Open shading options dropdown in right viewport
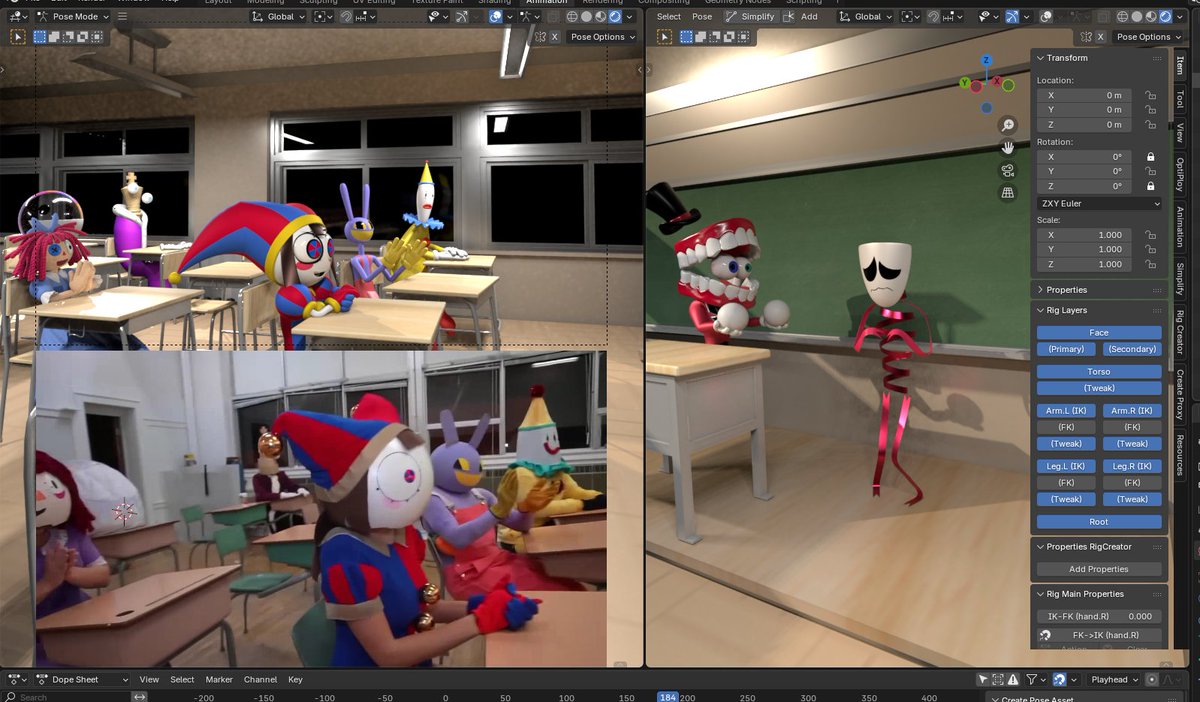The height and width of the screenshot is (702, 1200). pos(1181,16)
